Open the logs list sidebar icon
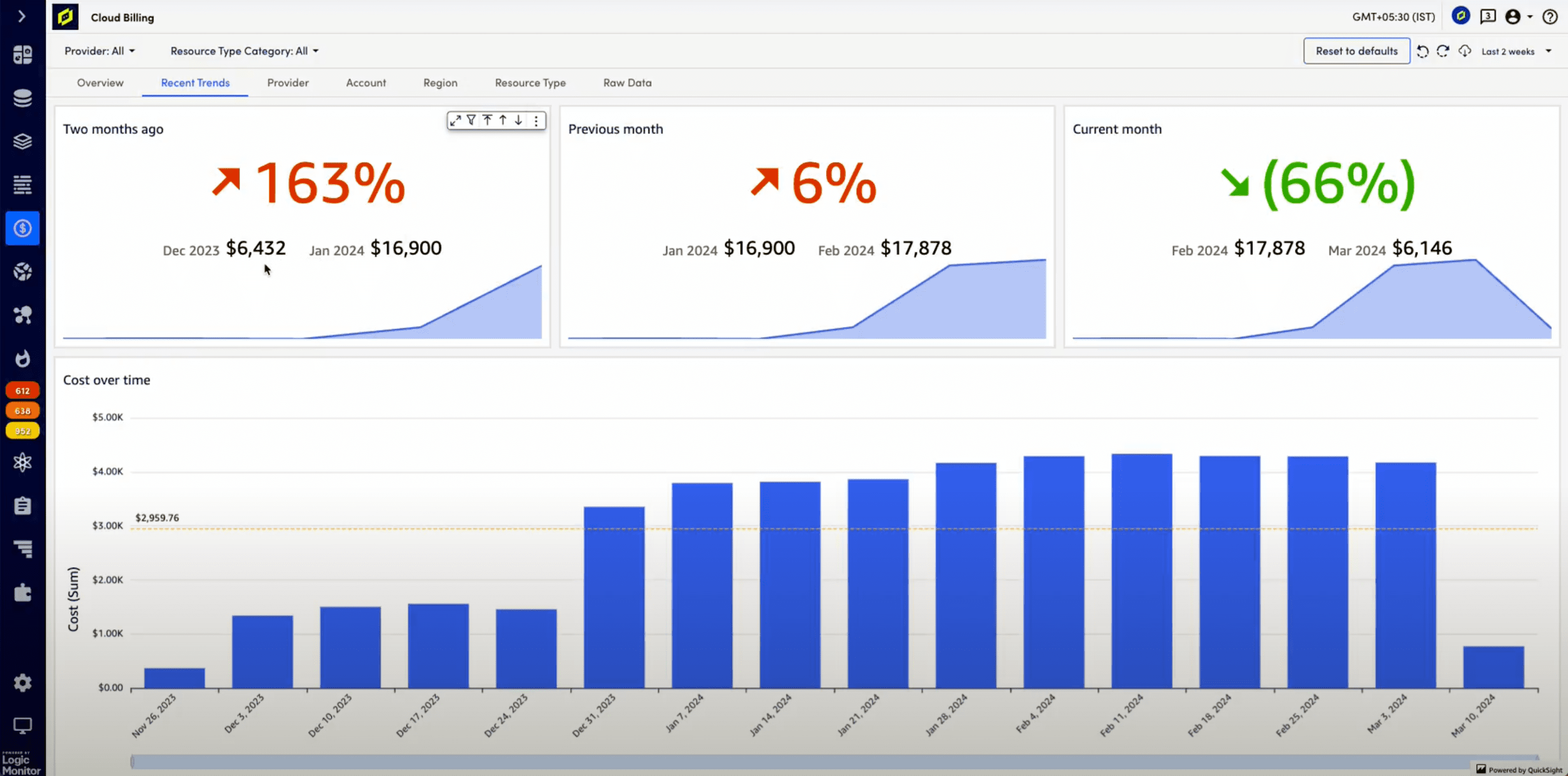1568x776 pixels. [22, 185]
